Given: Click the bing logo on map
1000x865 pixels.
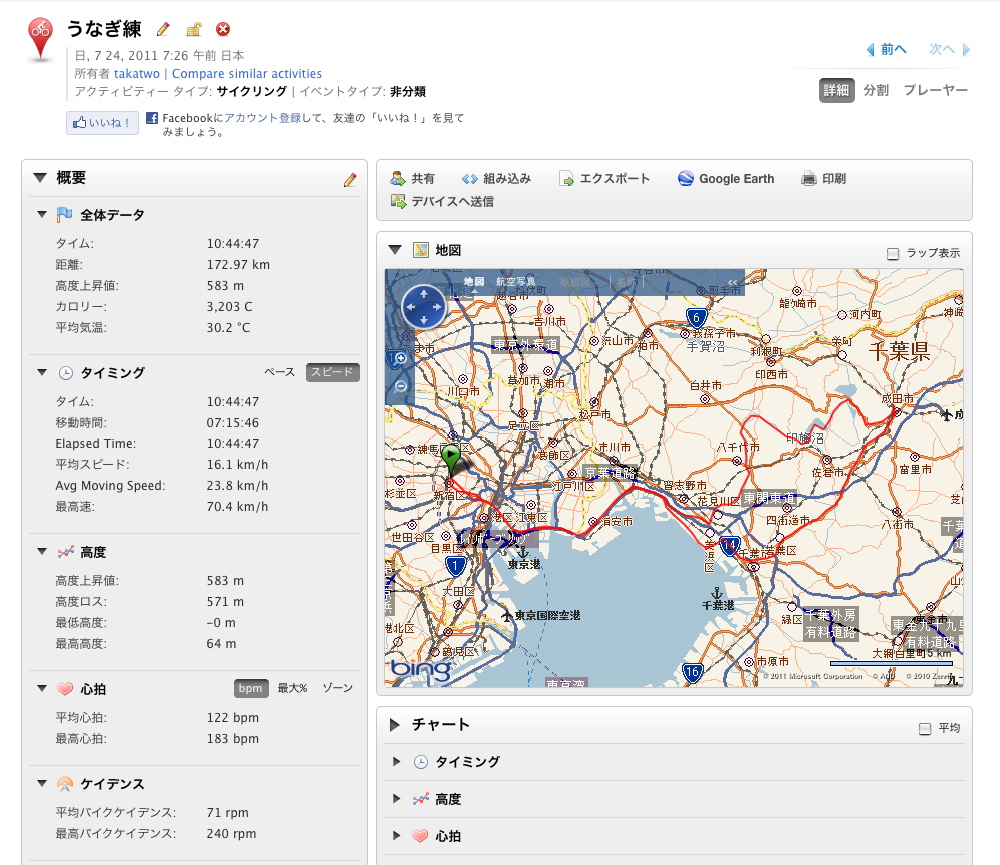Looking at the screenshot, I should (421, 669).
